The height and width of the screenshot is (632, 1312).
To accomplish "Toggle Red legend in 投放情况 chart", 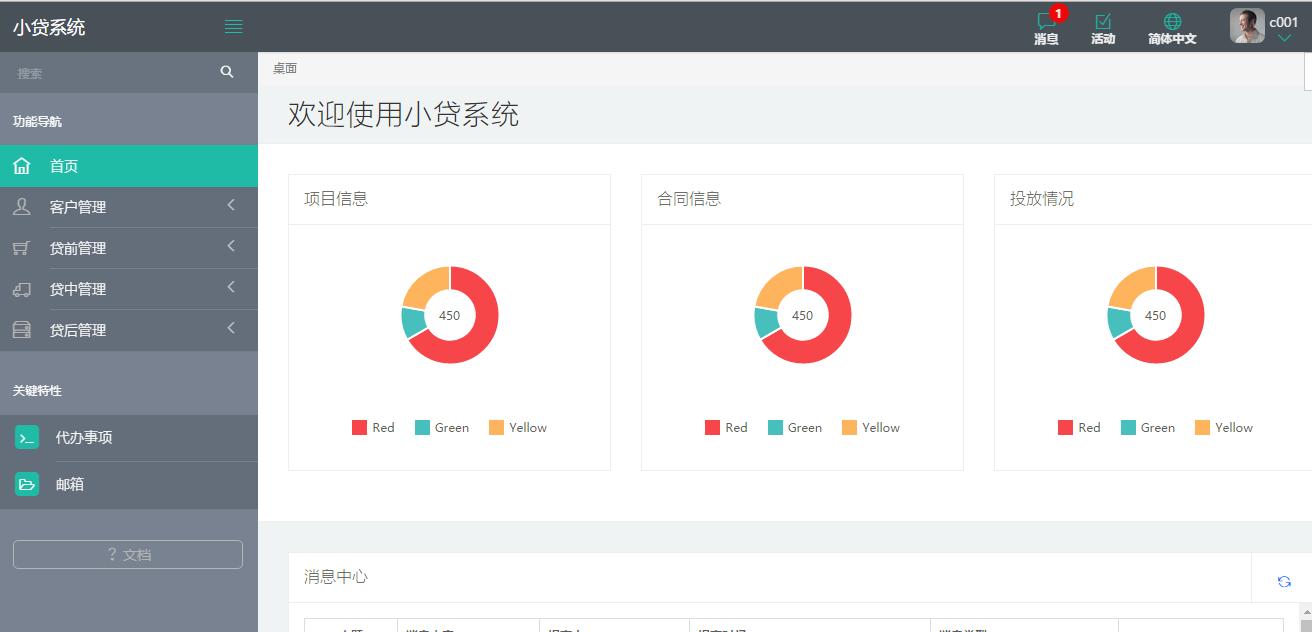I will [1079, 427].
